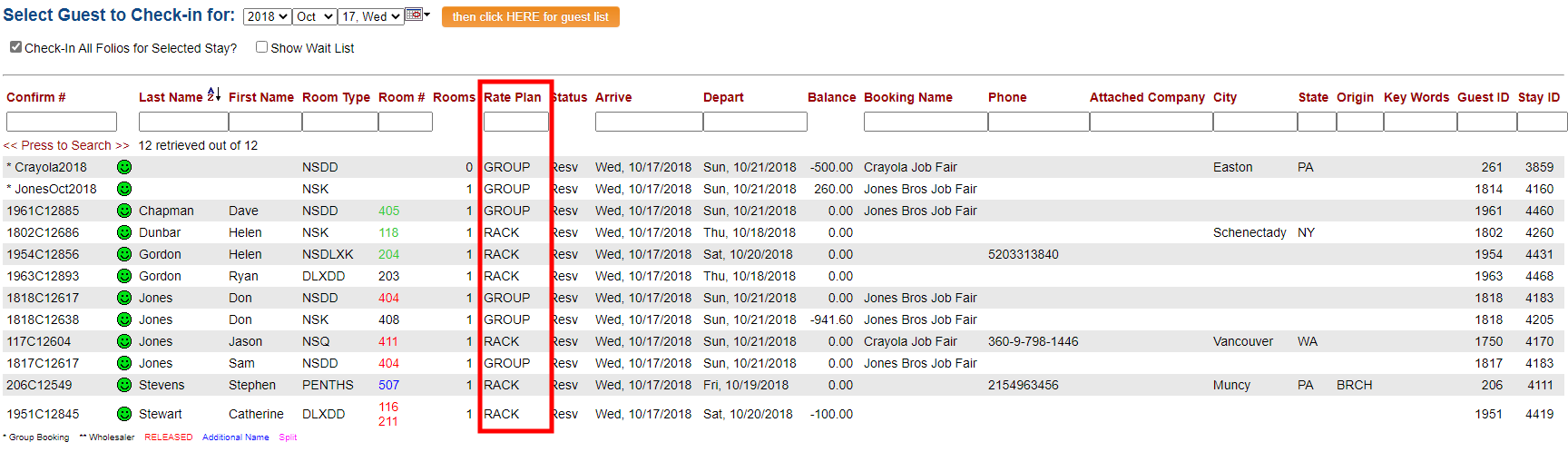Click the orange guest list button
Image resolution: width=1568 pixels, height=452 pixels.
coord(530,17)
